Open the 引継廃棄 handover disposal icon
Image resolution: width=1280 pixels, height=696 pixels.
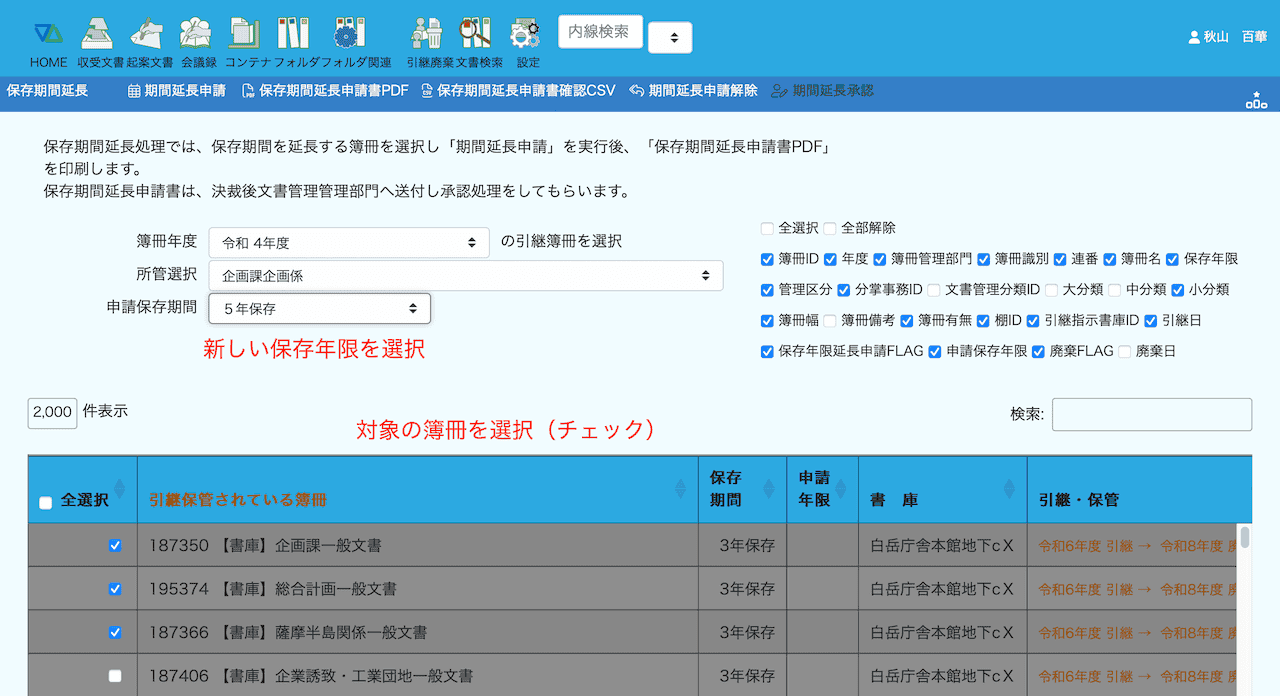426,34
